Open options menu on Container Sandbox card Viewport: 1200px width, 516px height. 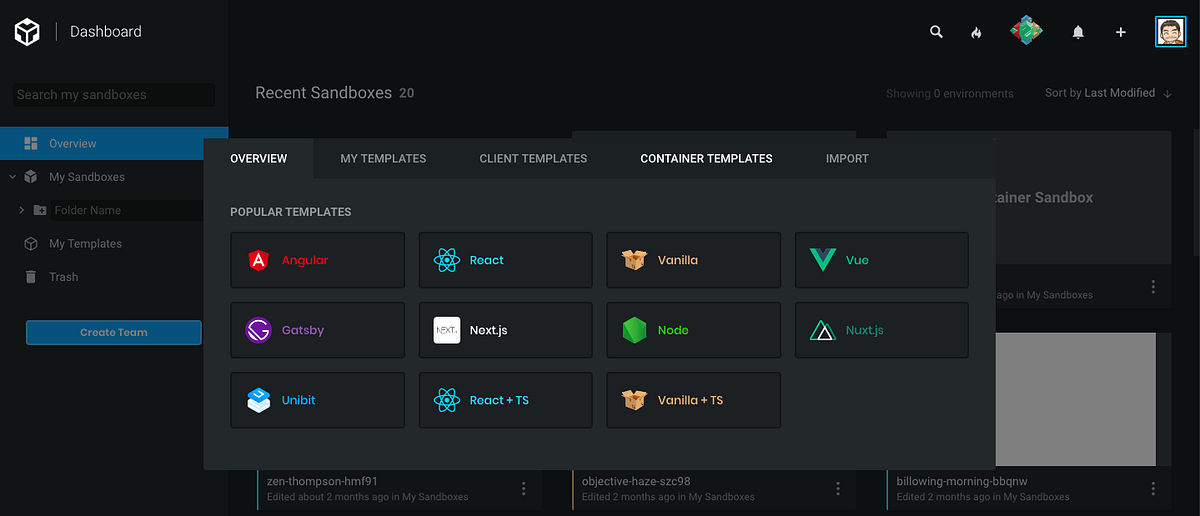pos(1153,287)
